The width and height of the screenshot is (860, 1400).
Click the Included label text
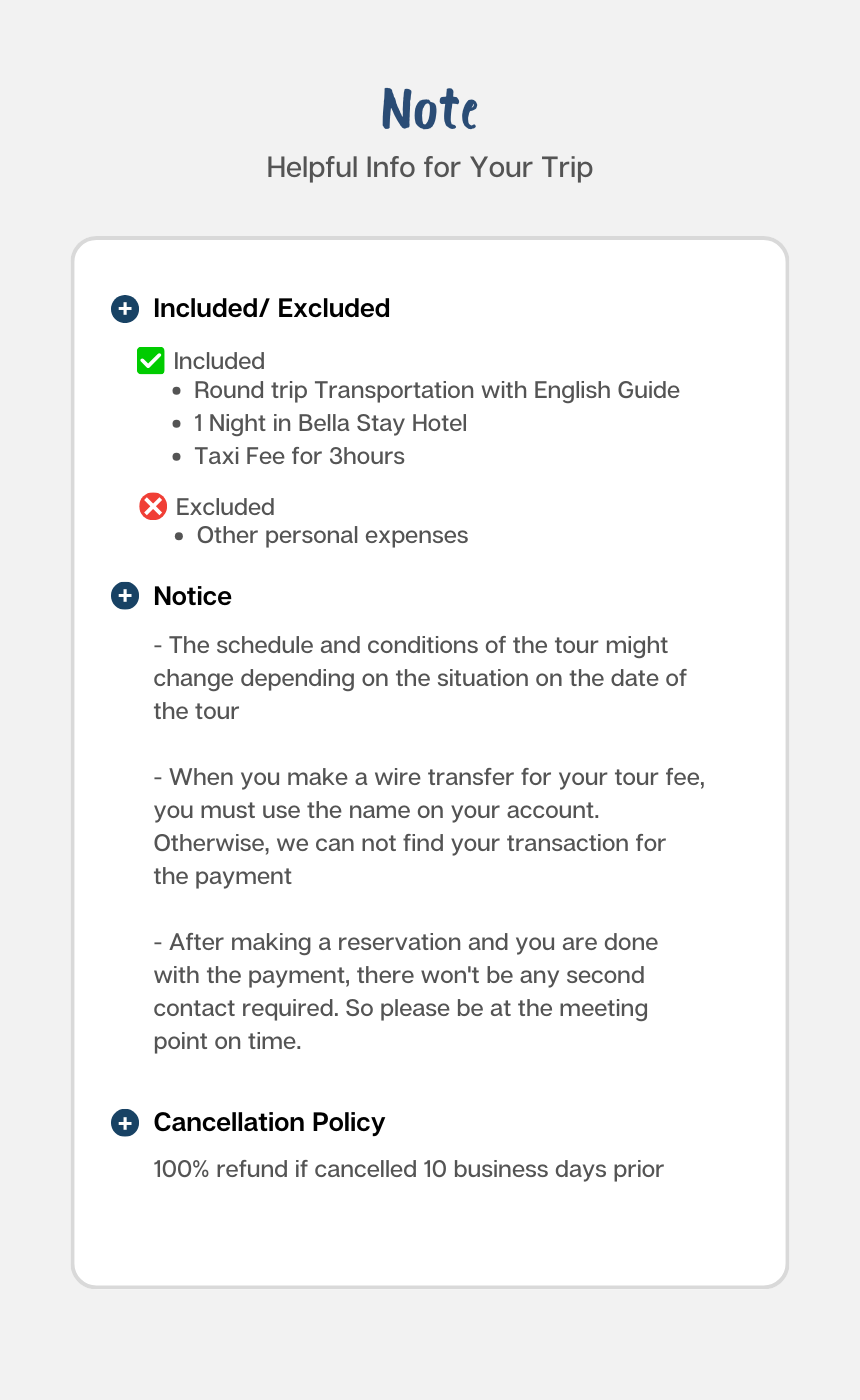tap(219, 361)
